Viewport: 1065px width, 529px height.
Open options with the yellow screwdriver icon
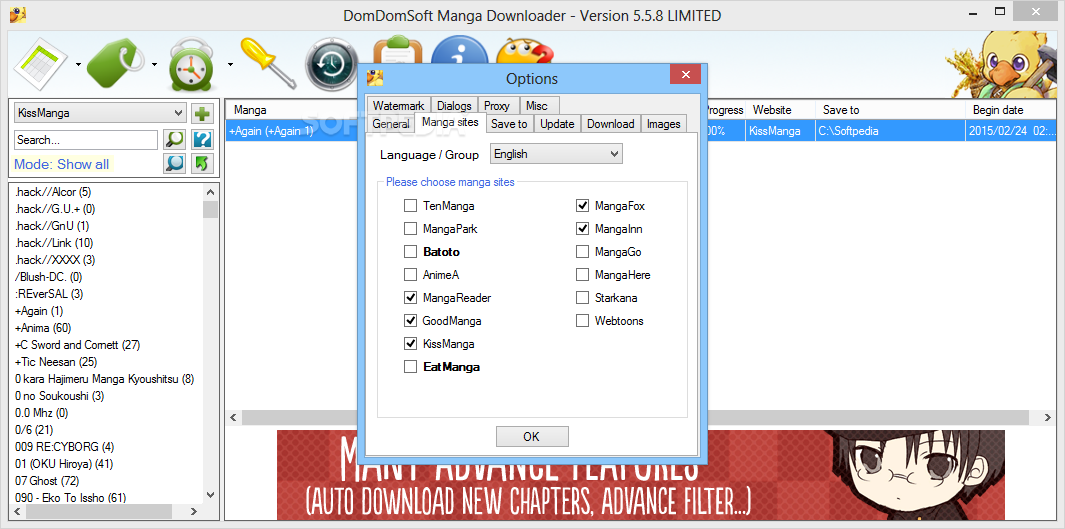[268, 62]
